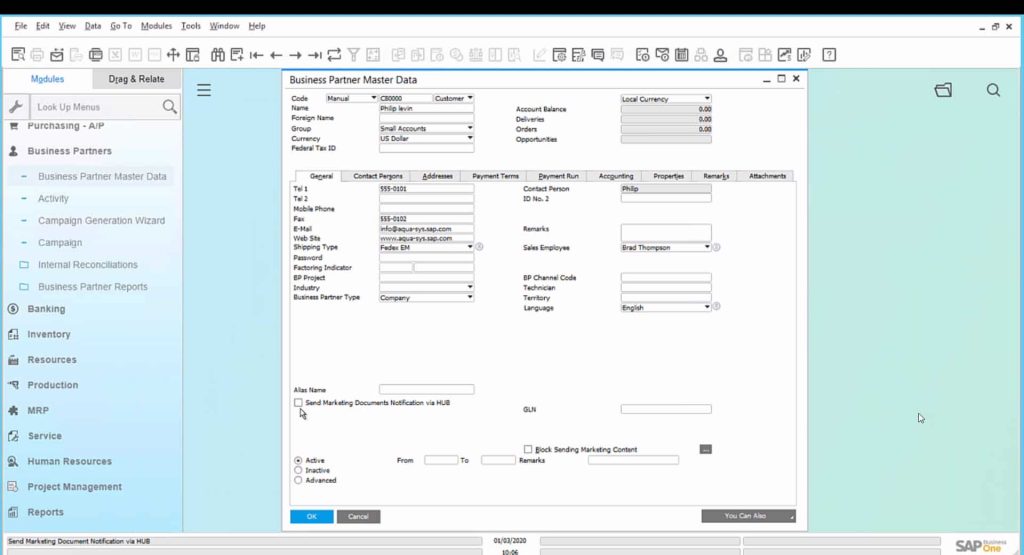Click the folder icon at top right
Screen dimensions: 1024x555
point(943,90)
